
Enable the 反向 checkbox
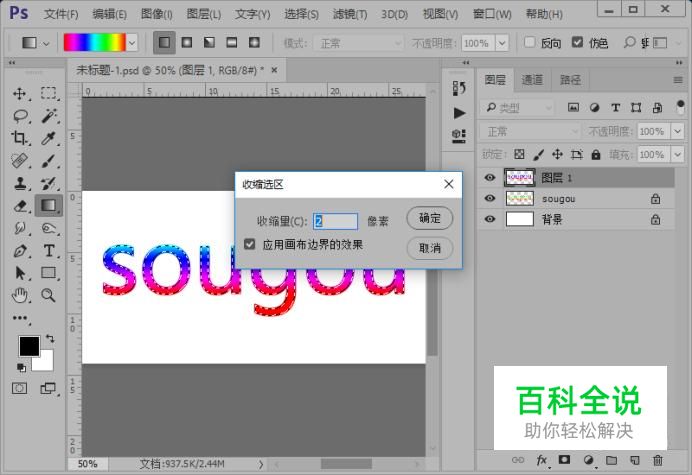(x=529, y=44)
